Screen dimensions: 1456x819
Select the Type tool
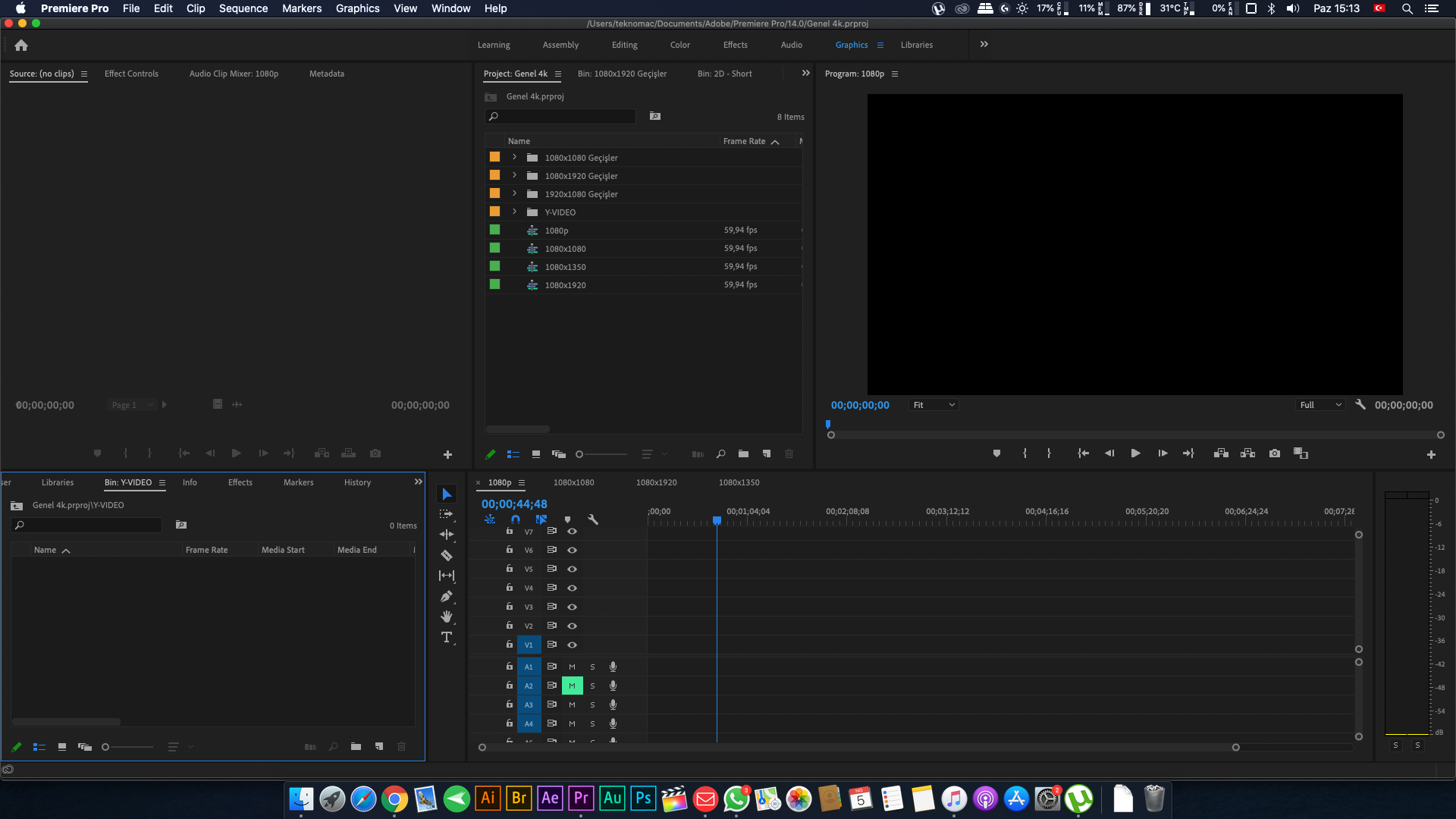(447, 637)
